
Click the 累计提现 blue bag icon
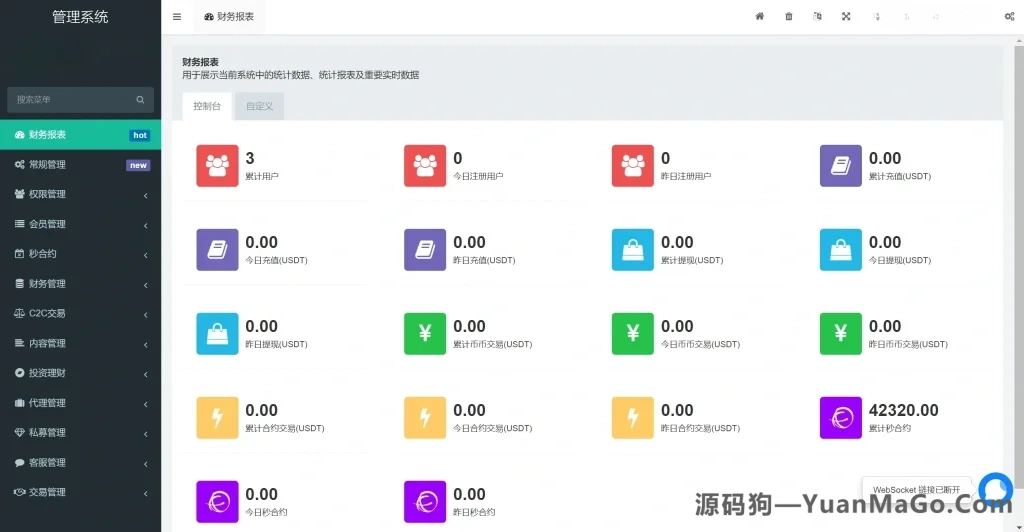633,250
